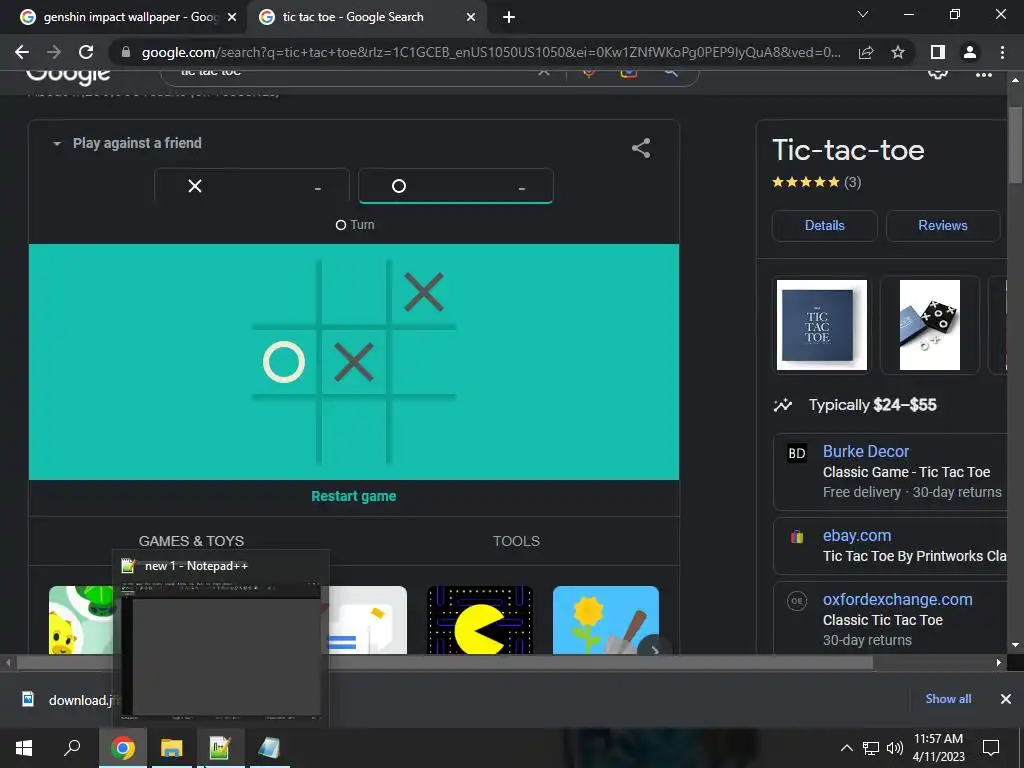The width and height of the screenshot is (1024, 768).
Task: Open the blue Tic Tac Toe book image
Action: point(822,325)
